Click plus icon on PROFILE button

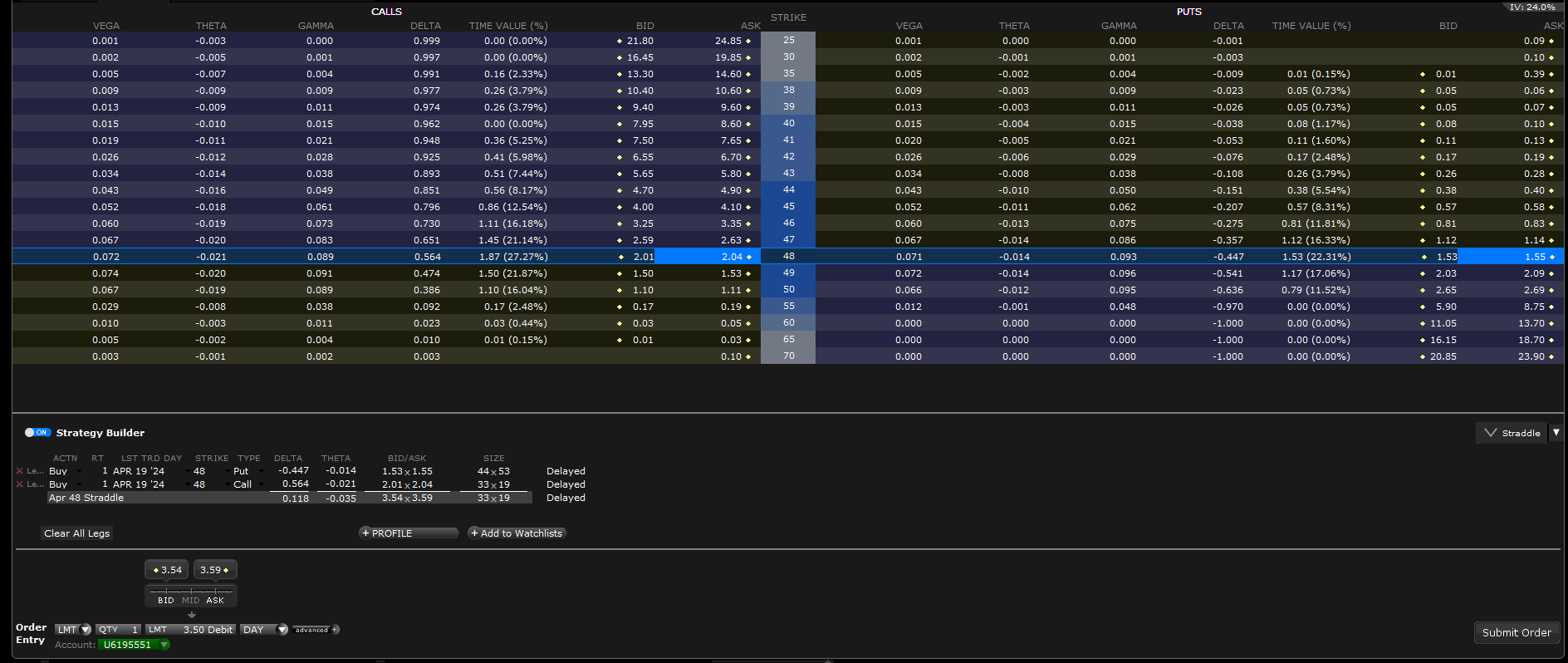[x=365, y=533]
